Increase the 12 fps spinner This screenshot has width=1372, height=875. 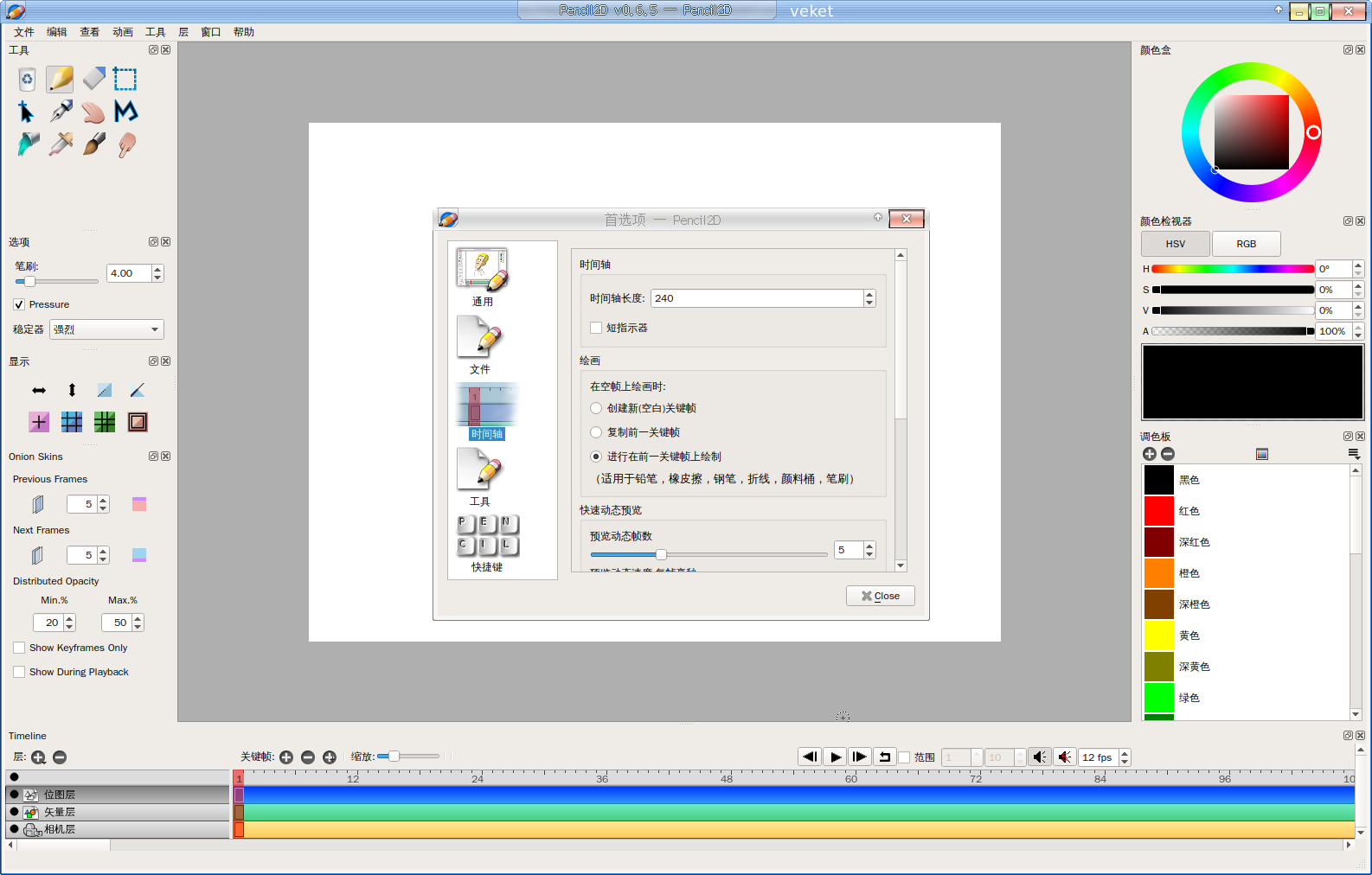[1125, 753]
